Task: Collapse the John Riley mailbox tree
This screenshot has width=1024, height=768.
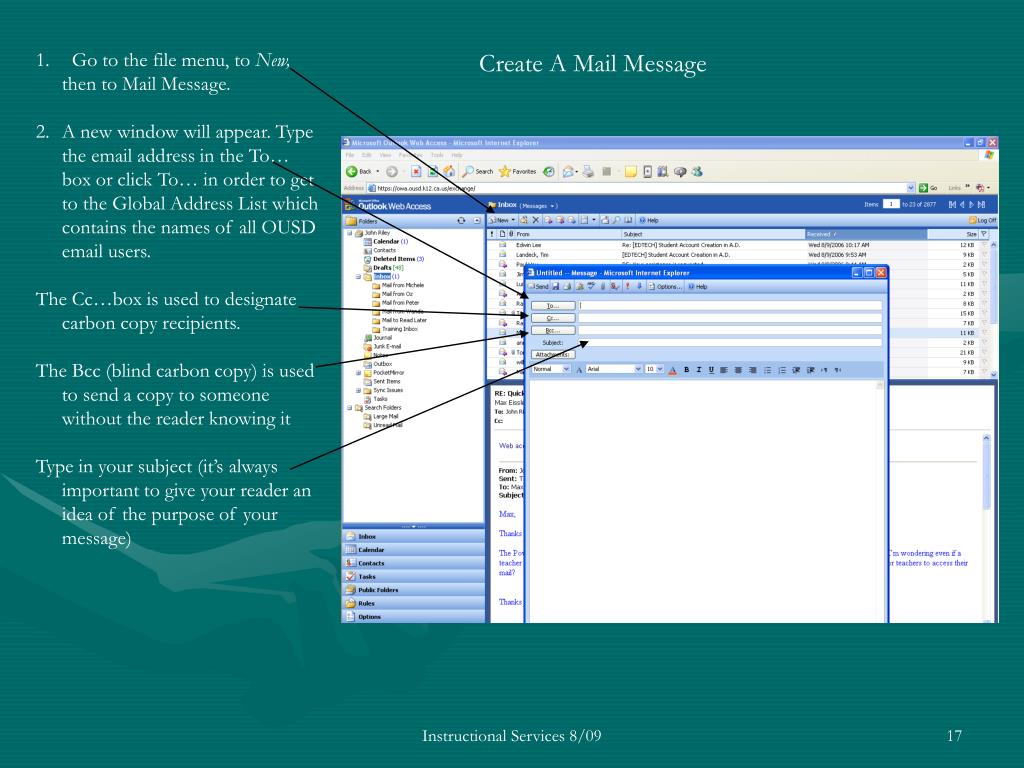Action: 349,232
